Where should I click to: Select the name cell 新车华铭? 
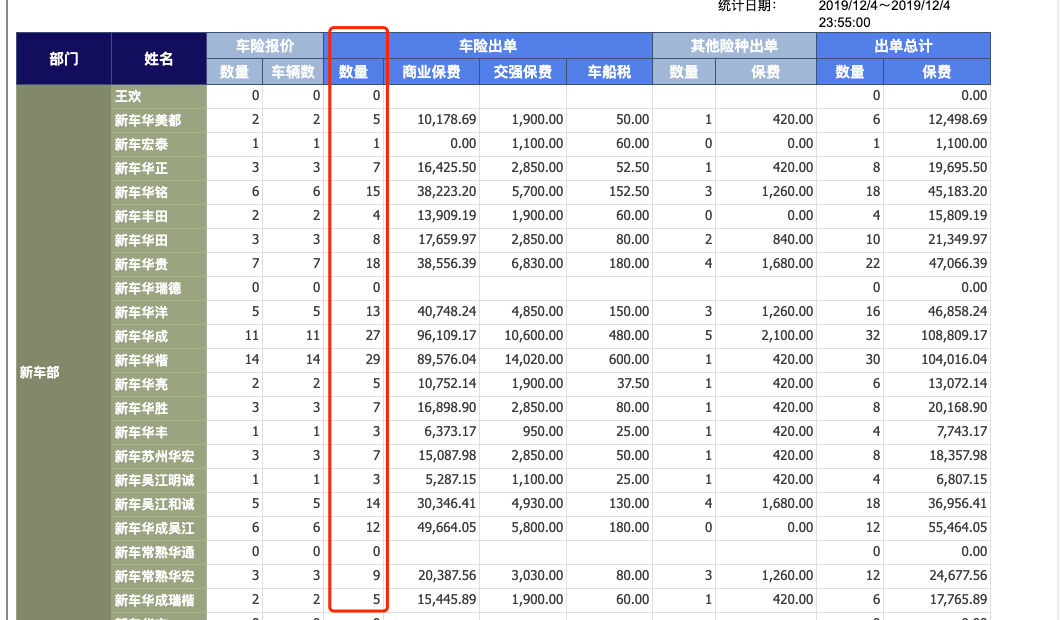[159, 192]
